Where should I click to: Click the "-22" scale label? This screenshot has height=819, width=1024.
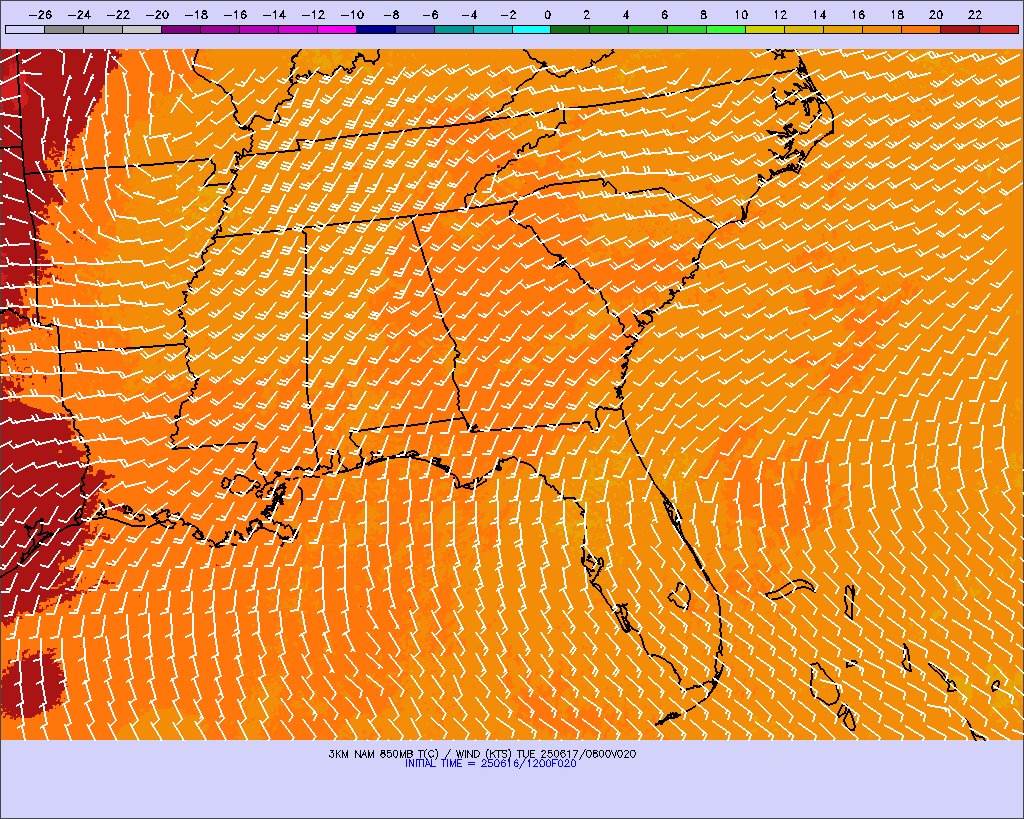point(118,15)
